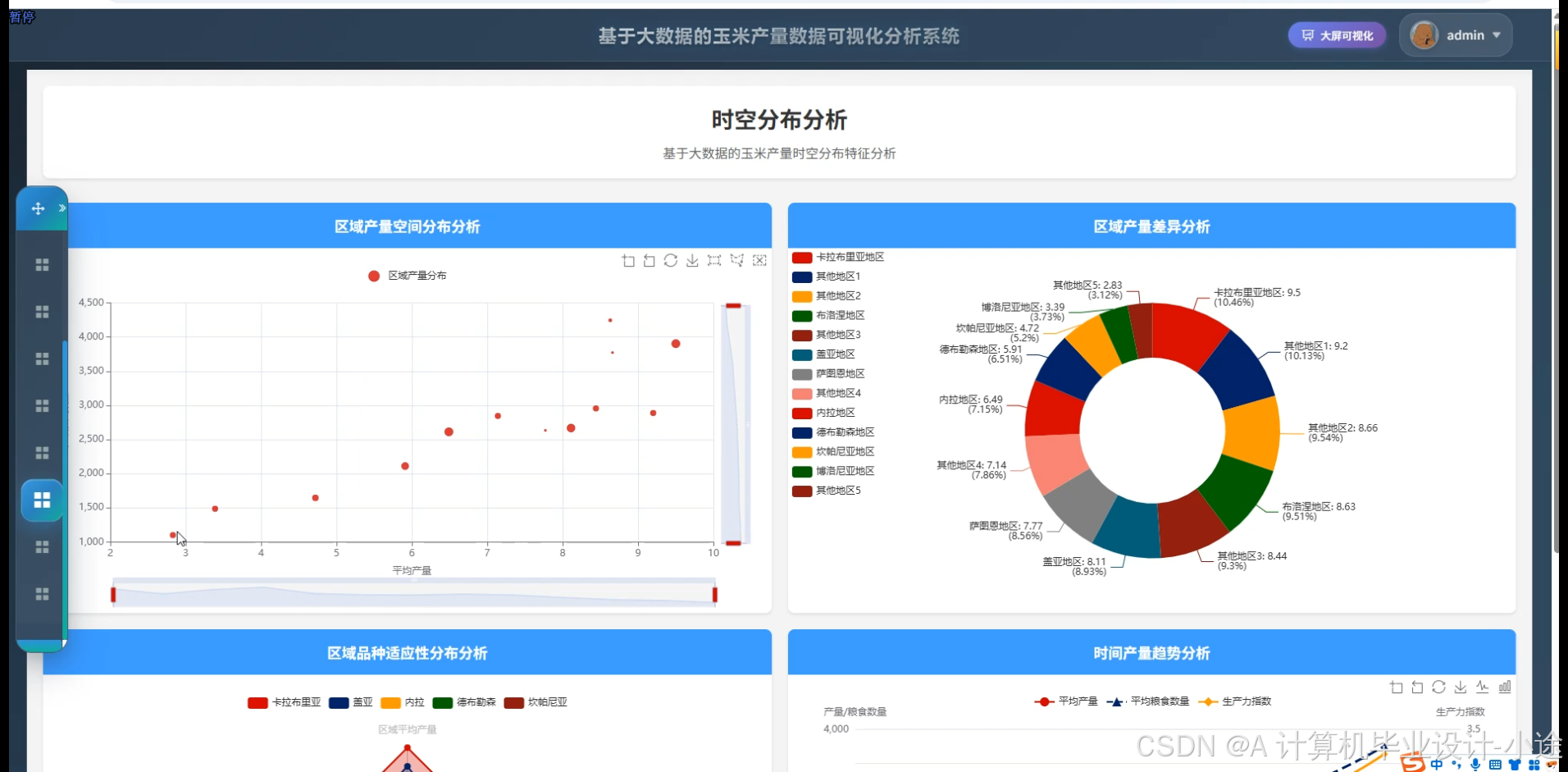
Task: Open admin dropdown arrow
Action: pos(1497,35)
